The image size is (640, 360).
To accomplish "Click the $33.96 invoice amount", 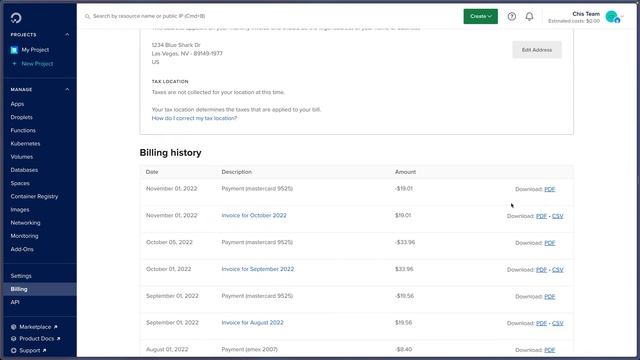I will click(x=404, y=269).
